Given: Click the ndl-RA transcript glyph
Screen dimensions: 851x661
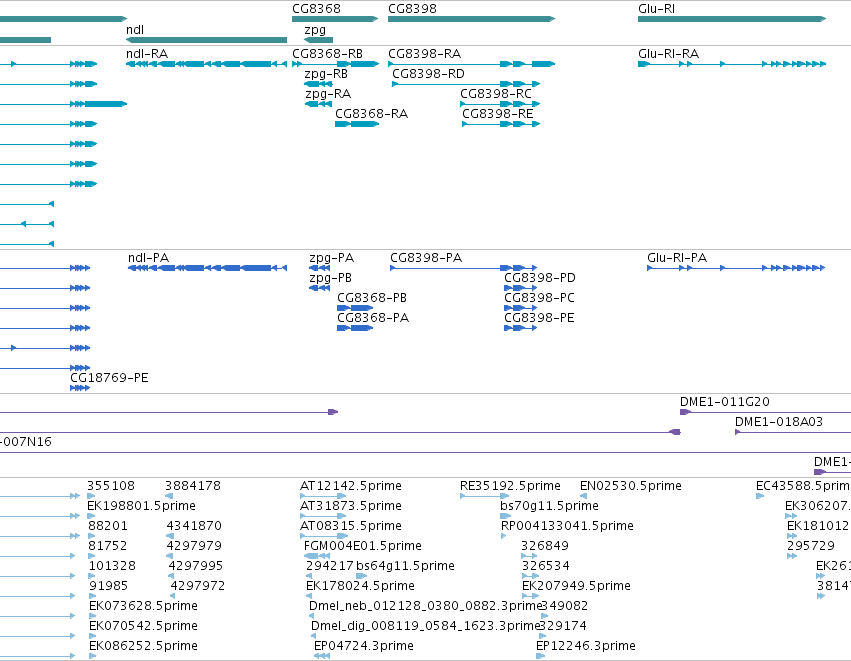Looking at the screenshot, I should [x=206, y=64].
